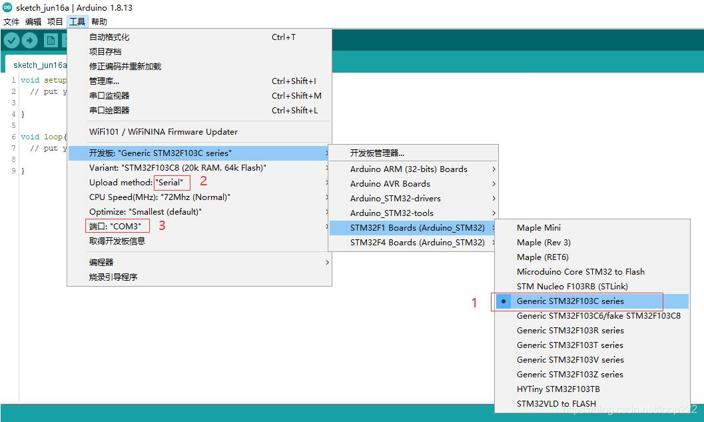
Task: Click the Verify checkmark toolbar icon
Action: click(x=11, y=40)
